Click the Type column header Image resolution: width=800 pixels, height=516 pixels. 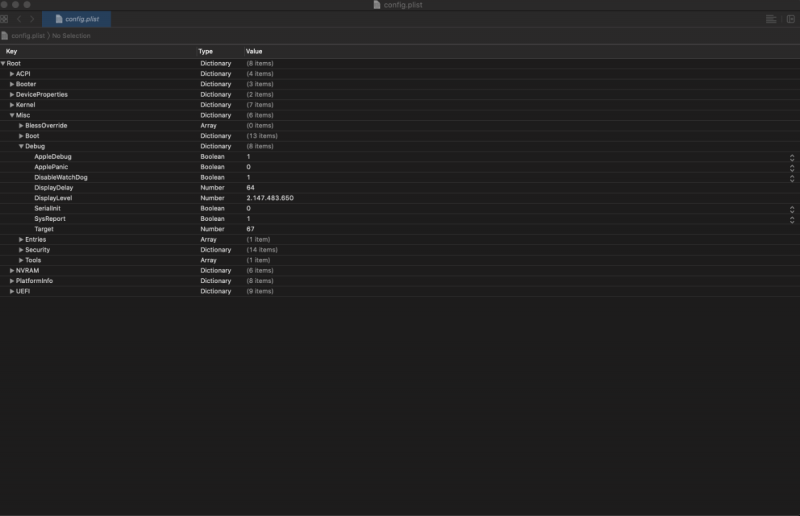pos(206,52)
